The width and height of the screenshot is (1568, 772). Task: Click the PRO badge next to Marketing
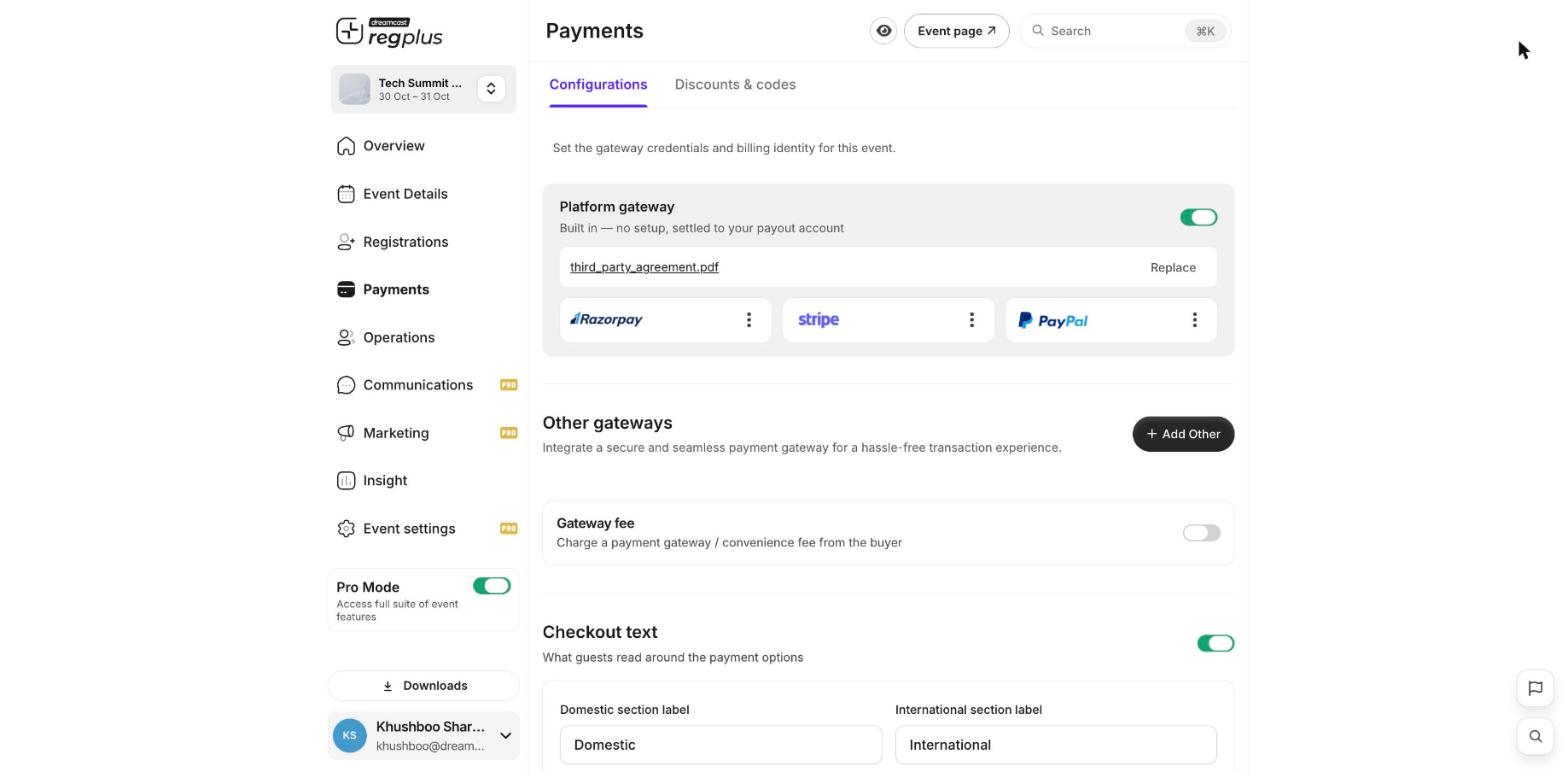pyautogui.click(x=508, y=433)
